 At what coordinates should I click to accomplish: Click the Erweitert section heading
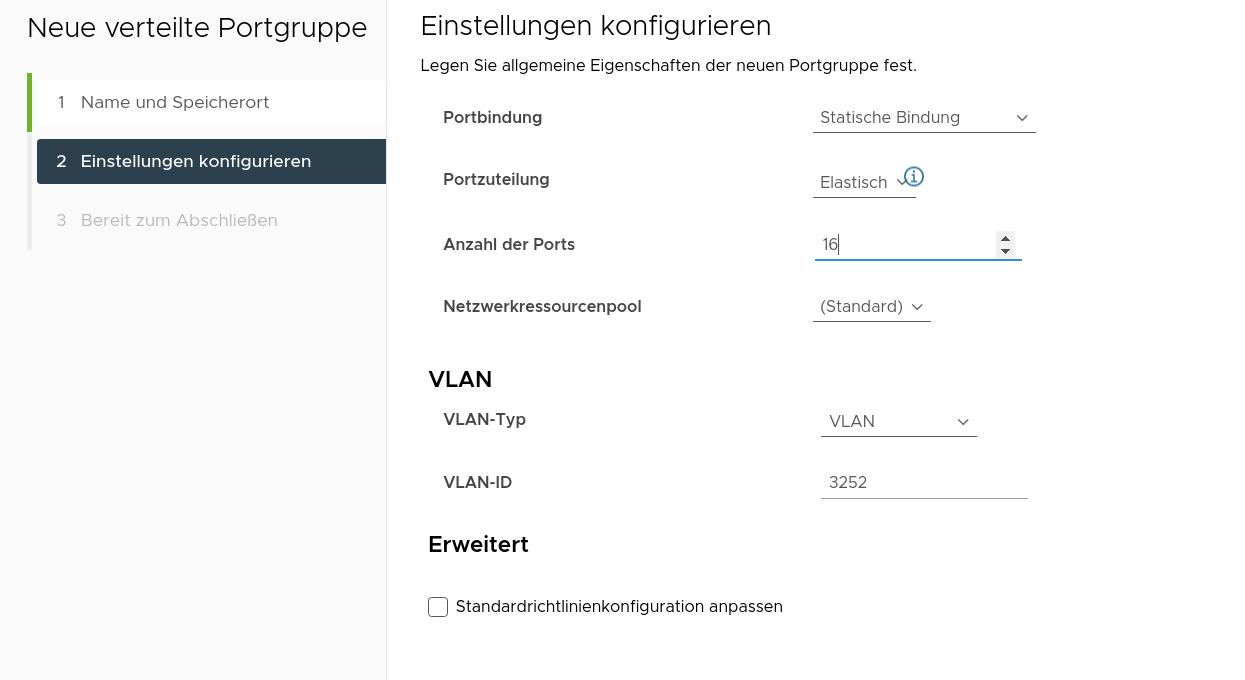coord(478,545)
